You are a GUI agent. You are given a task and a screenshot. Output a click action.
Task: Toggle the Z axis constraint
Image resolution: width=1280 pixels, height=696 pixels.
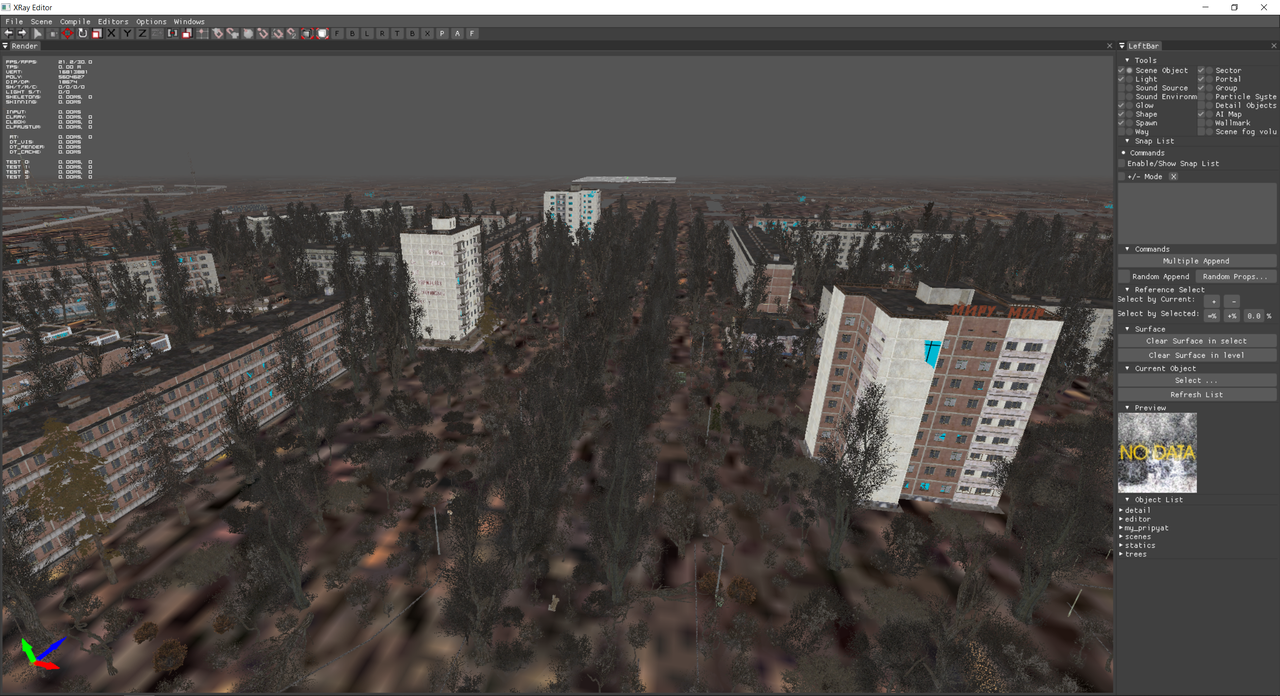(x=142, y=33)
